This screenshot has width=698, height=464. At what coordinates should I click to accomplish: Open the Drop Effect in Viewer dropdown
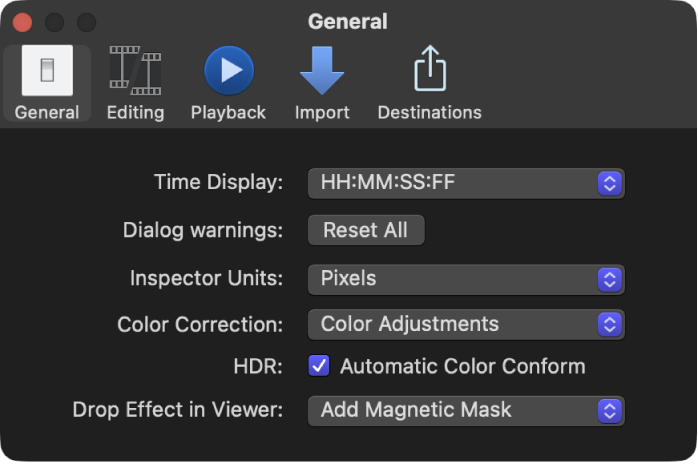click(x=466, y=411)
